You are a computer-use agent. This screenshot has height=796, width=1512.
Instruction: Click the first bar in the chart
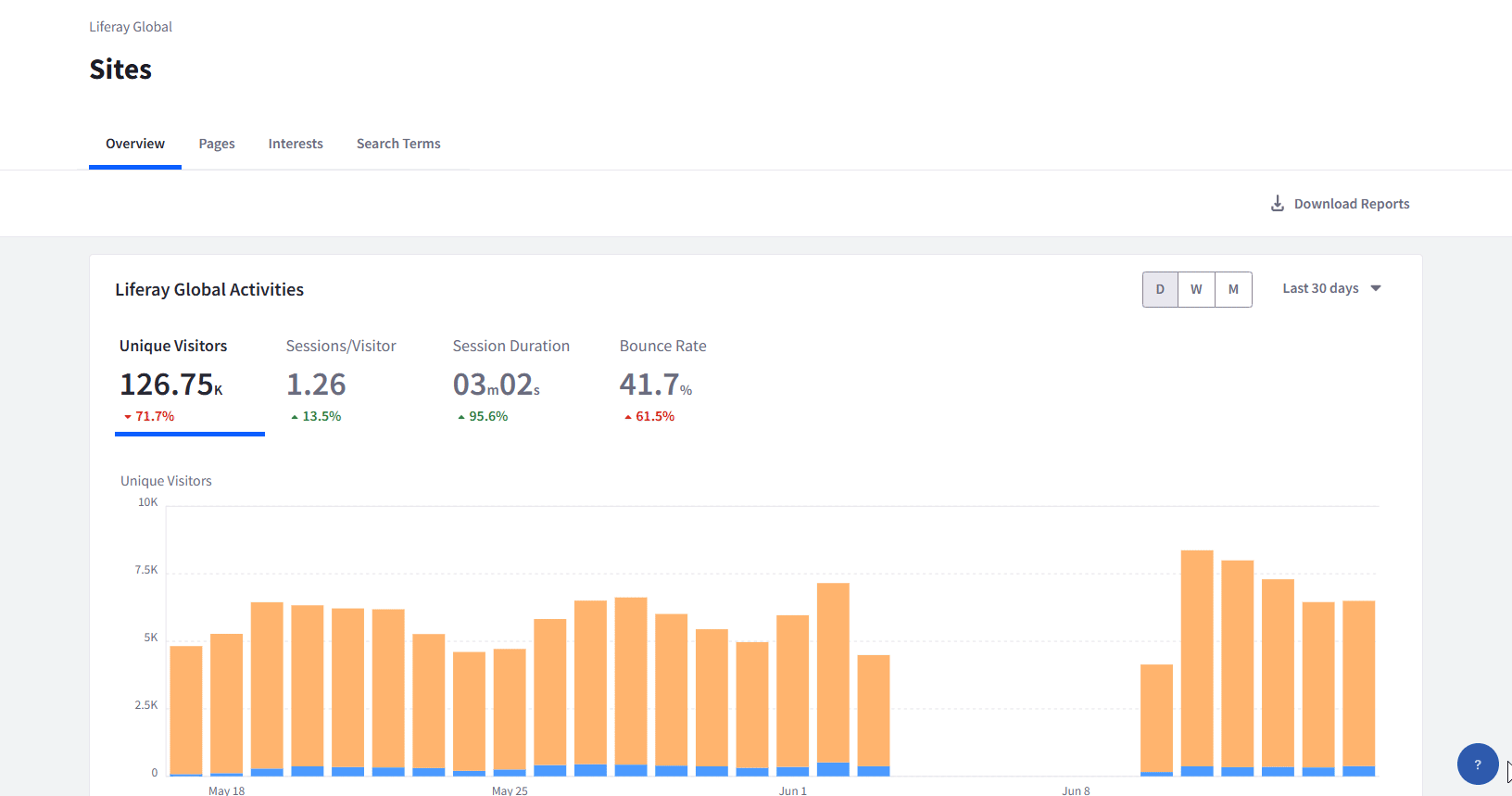[x=186, y=711]
